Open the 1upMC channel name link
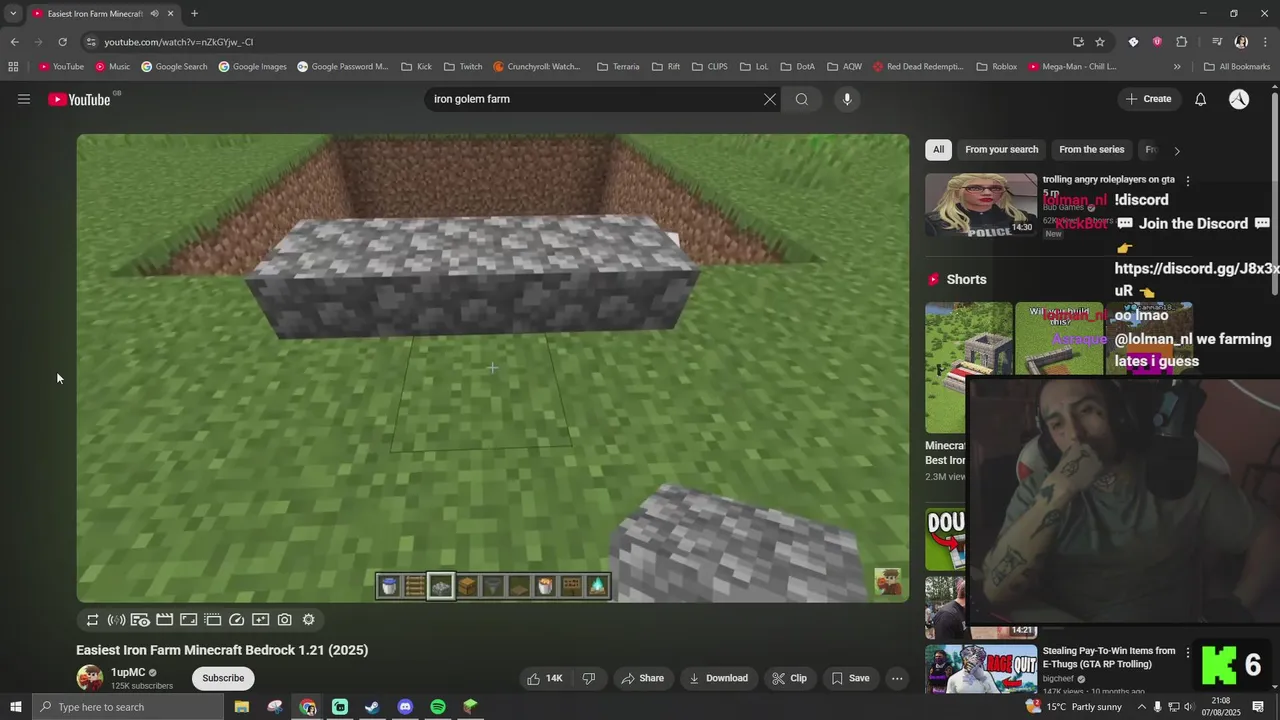 click(128, 673)
